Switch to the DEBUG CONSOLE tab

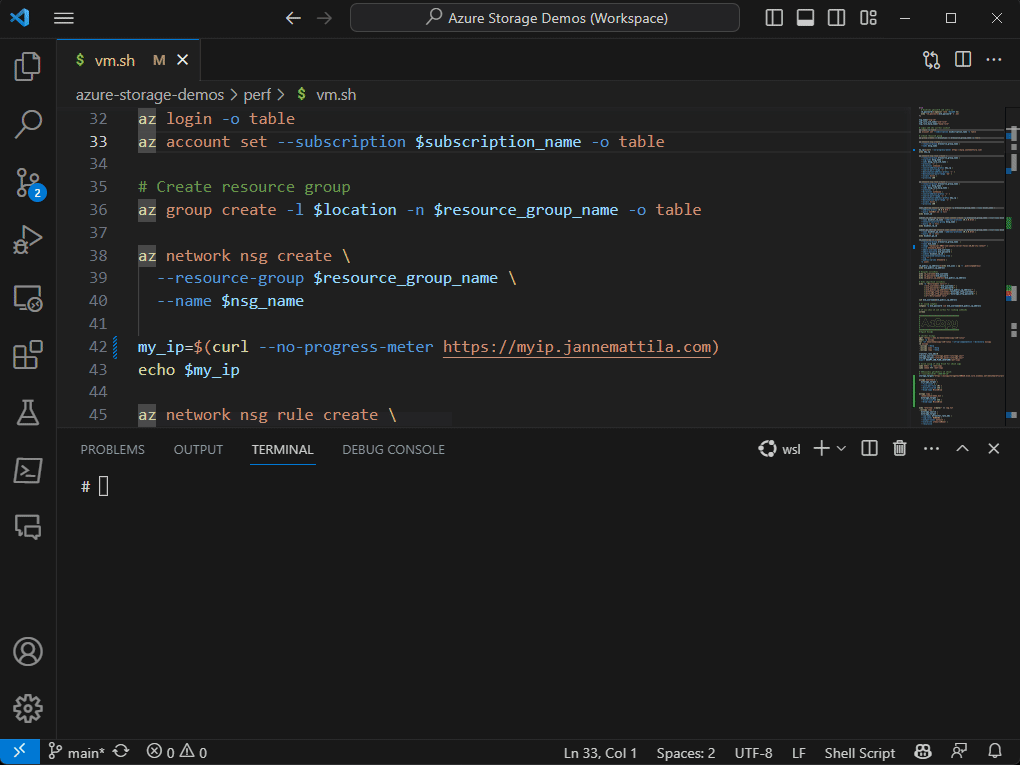[393, 449]
